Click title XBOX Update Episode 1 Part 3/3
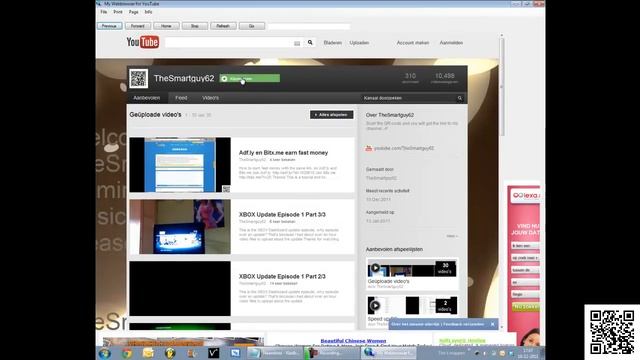This screenshot has width=640, height=360. [x=282, y=214]
